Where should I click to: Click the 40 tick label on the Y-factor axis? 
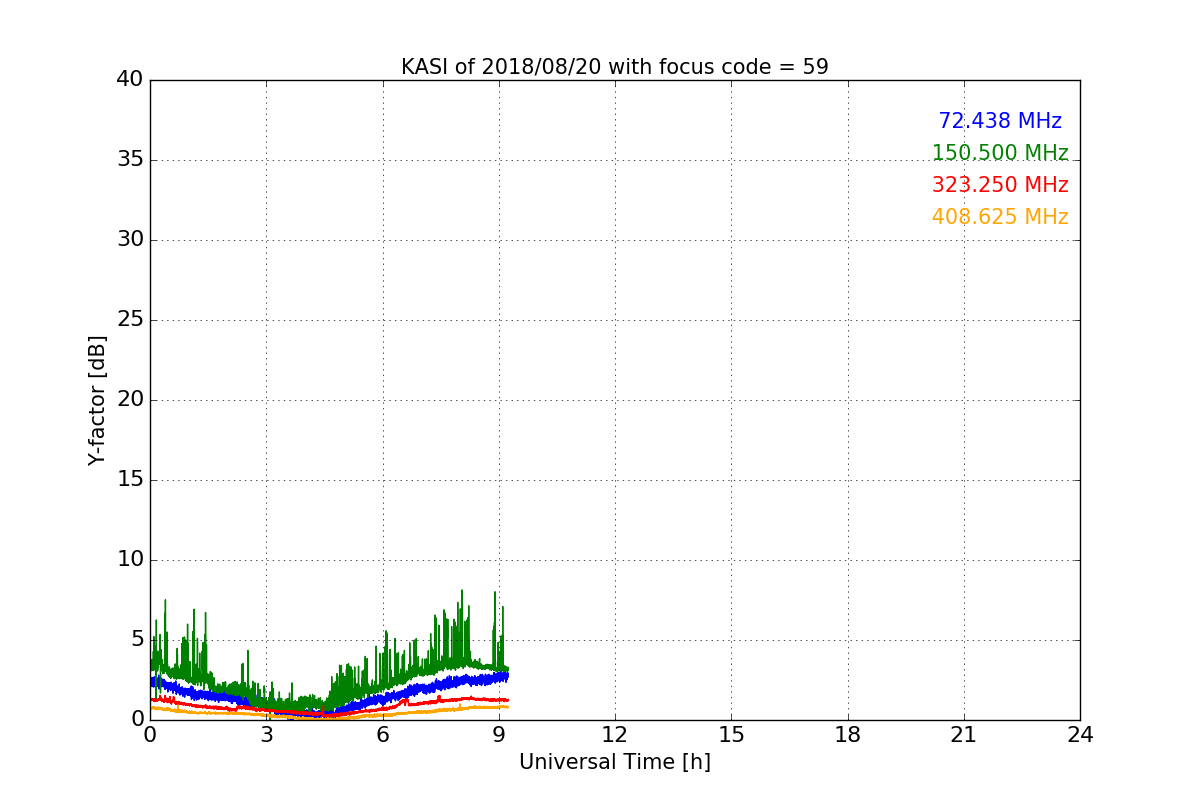pyautogui.click(x=130, y=80)
